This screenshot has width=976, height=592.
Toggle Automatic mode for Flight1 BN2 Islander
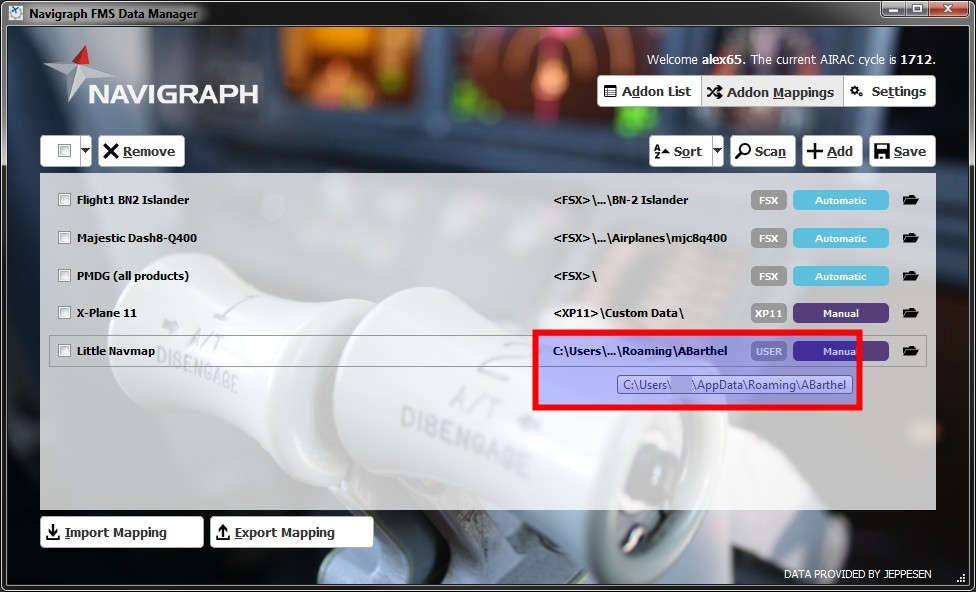coord(840,200)
